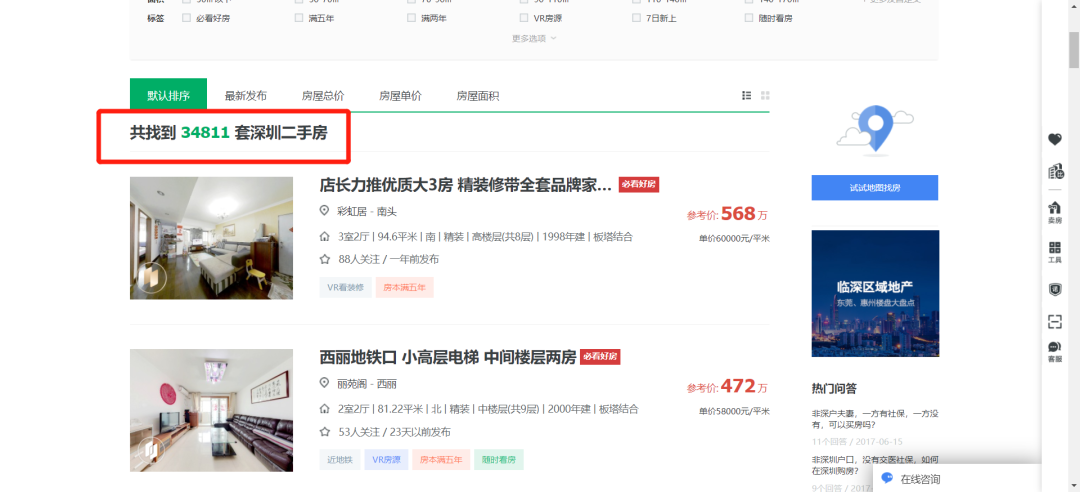Open 在线咨询 chat bar
The image size is (1080, 492).
pyautogui.click(x=958, y=478)
